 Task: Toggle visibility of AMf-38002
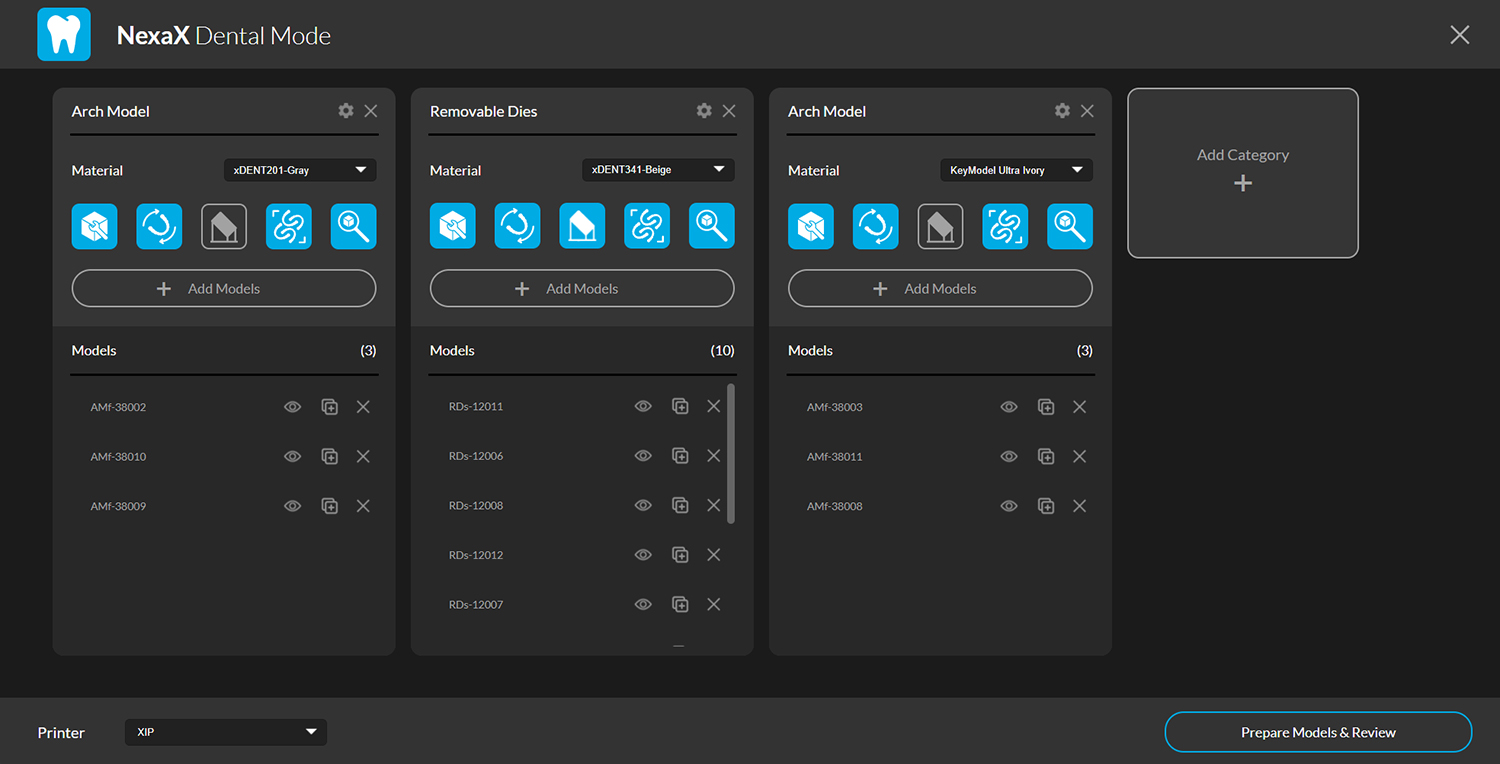pos(292,407)
